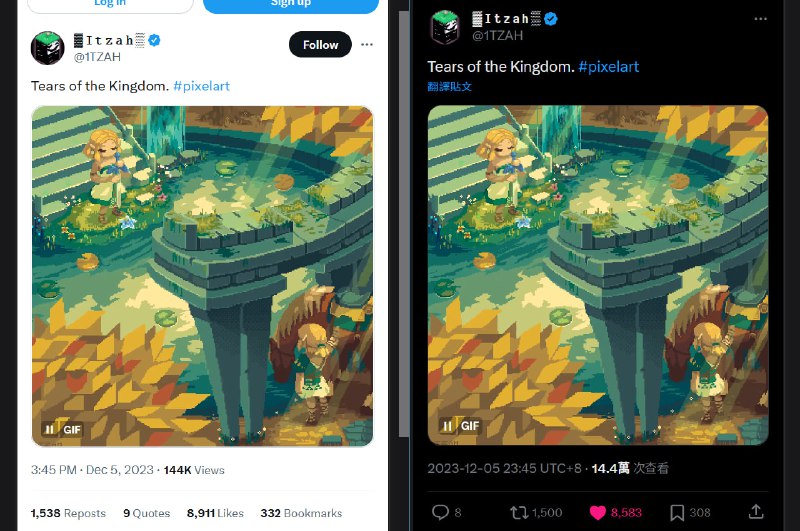Follow the @1TZAH account

click(320, 44)
